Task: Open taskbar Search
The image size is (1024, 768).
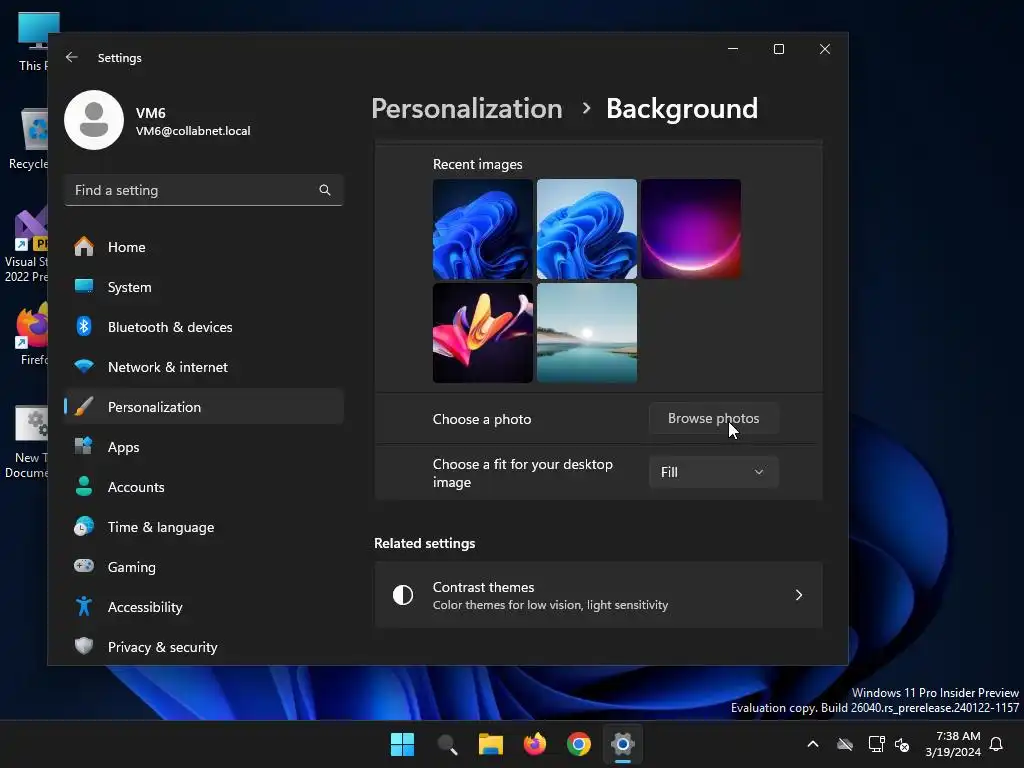Action: (x=447, y=744)
